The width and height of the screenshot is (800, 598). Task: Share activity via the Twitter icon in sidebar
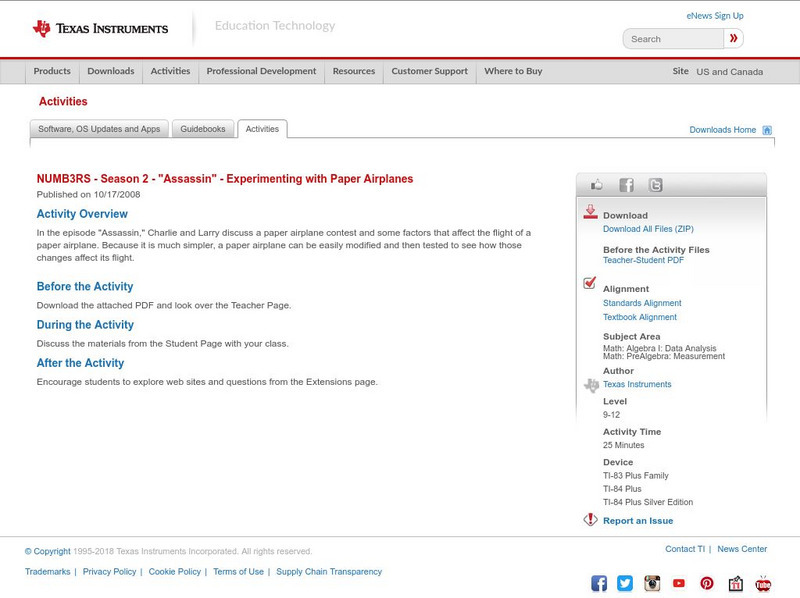click(x=656, y=185)
